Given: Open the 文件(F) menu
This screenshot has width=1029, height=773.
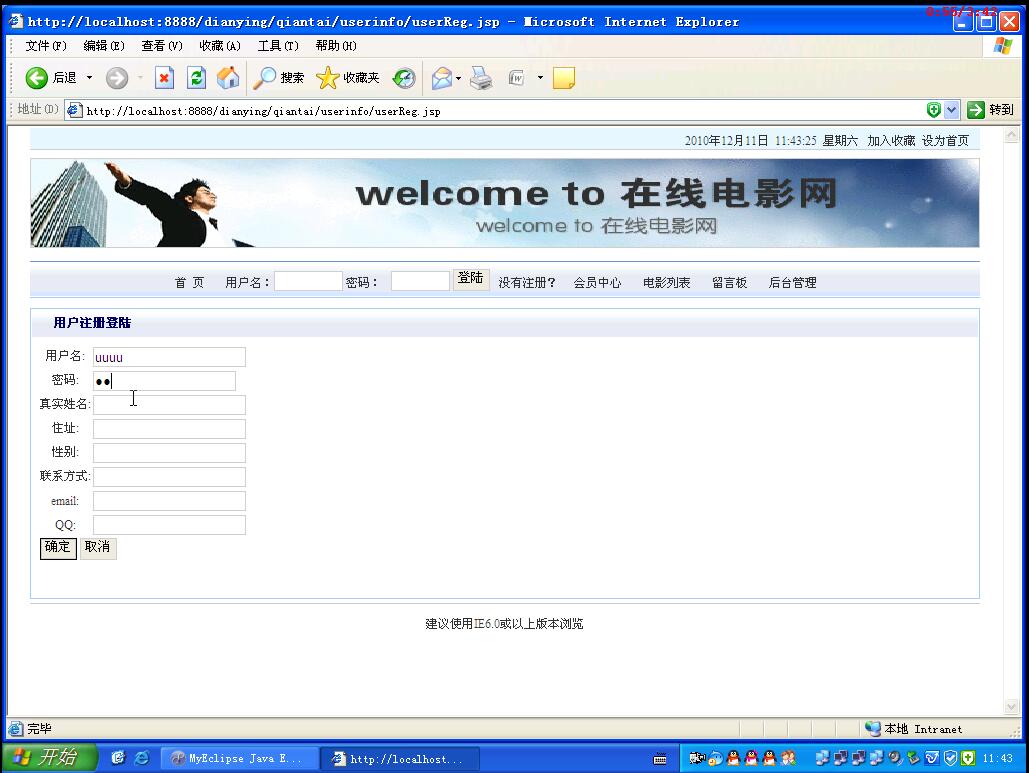Looking at the screenshot, I should [x=46, y=45].
